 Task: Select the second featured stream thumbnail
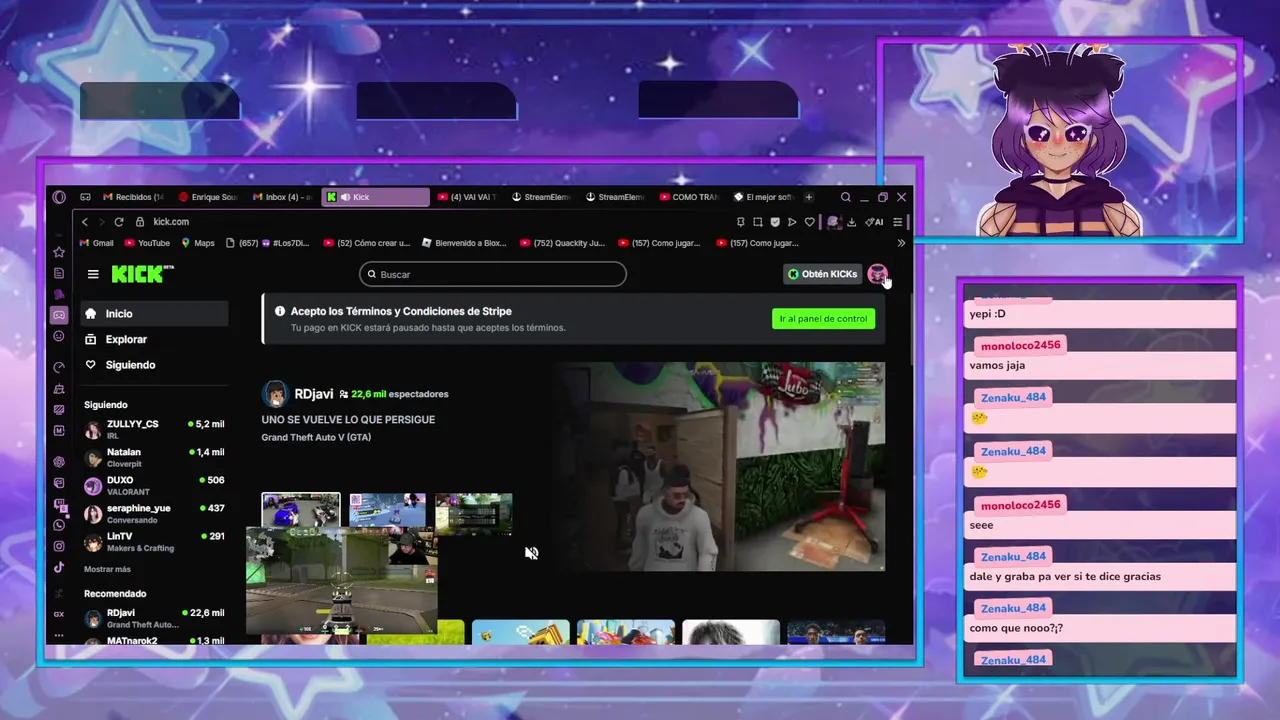point(387,510)
